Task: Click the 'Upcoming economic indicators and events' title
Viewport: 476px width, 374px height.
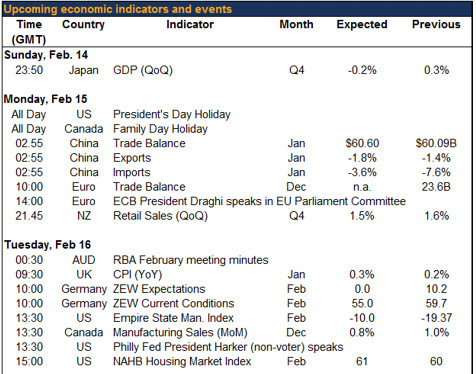Action: pos(118,9)
